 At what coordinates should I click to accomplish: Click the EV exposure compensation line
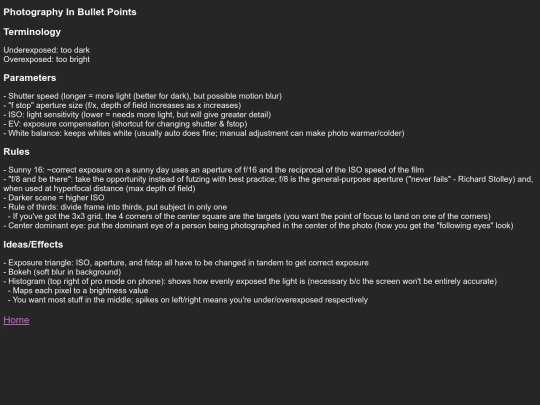(x=125, y=124)
